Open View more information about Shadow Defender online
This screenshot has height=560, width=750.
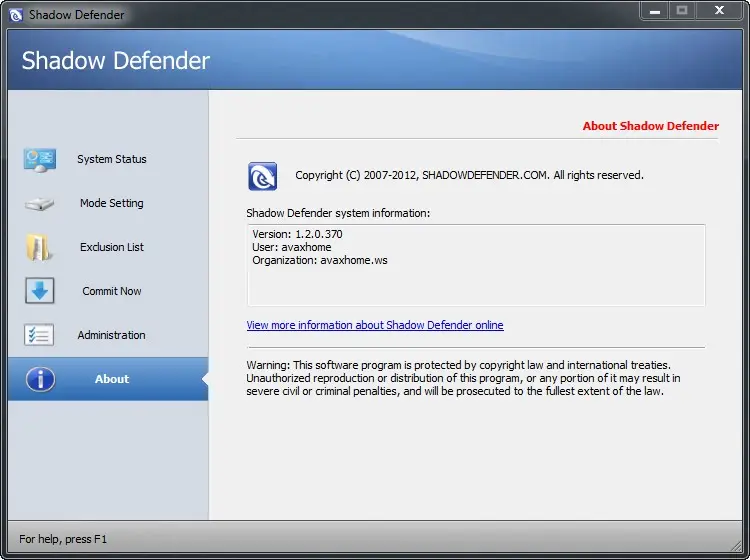click(x=375, y=325)
